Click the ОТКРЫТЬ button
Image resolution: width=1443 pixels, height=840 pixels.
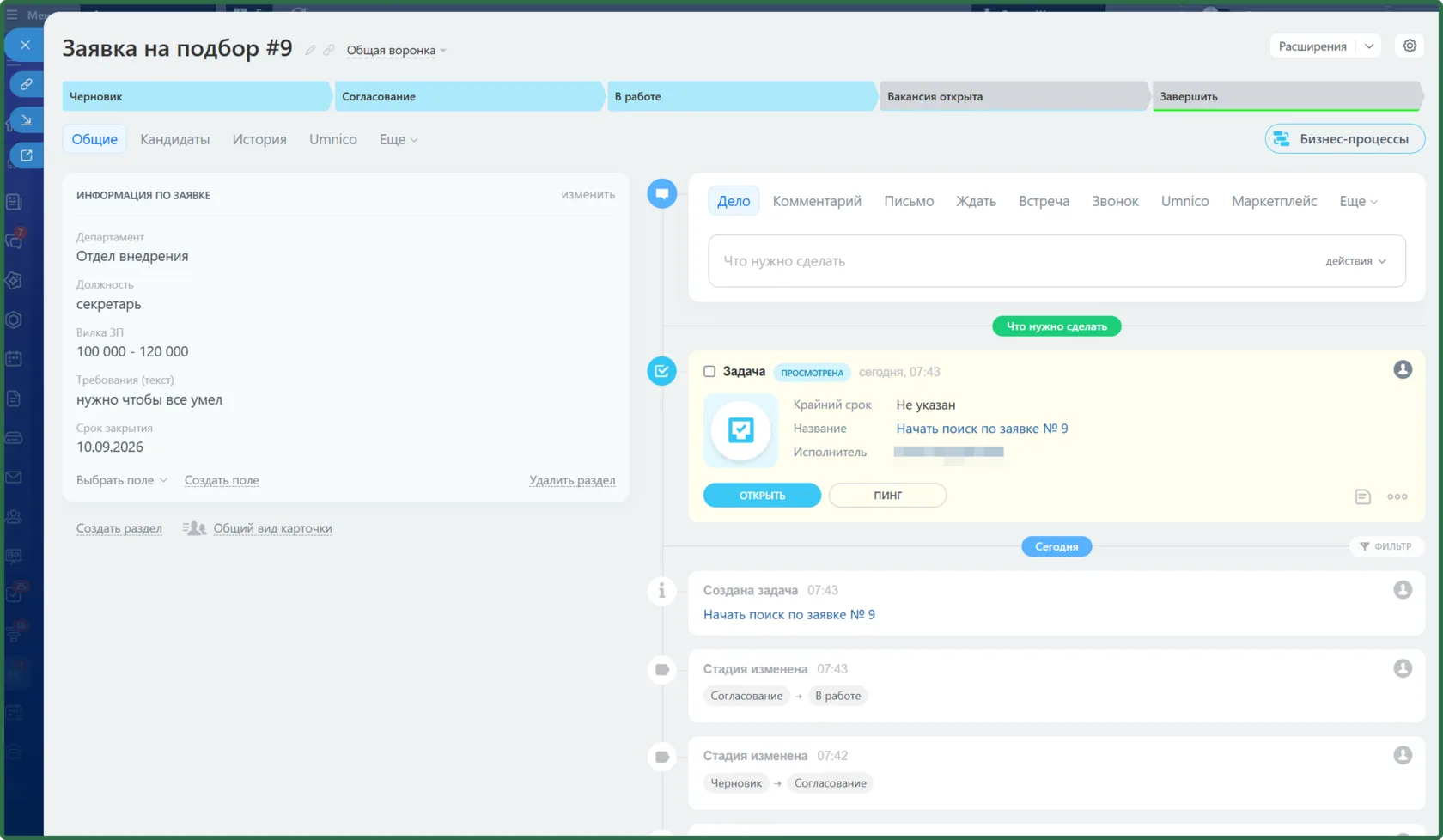762,496
